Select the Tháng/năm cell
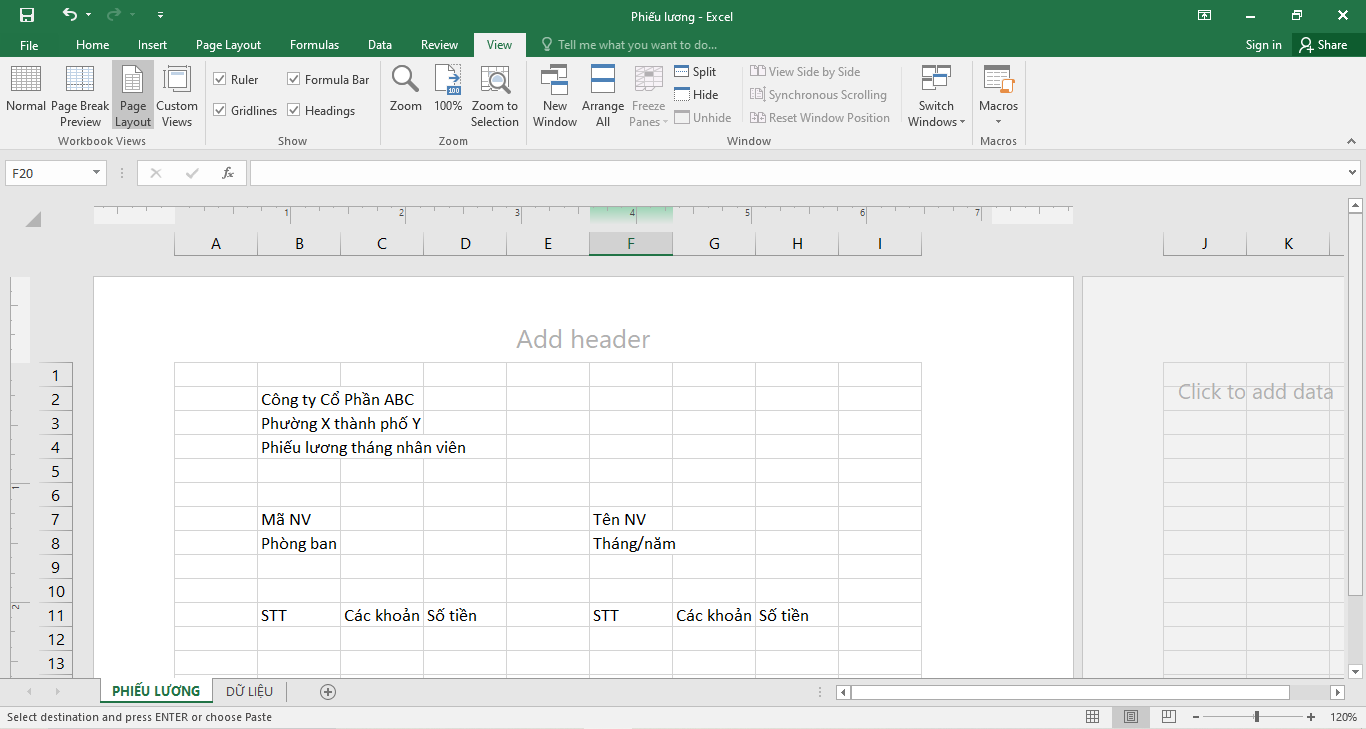Image resolution: width=1366 pixels, height=729 pixels. click(x=631, y=543)
